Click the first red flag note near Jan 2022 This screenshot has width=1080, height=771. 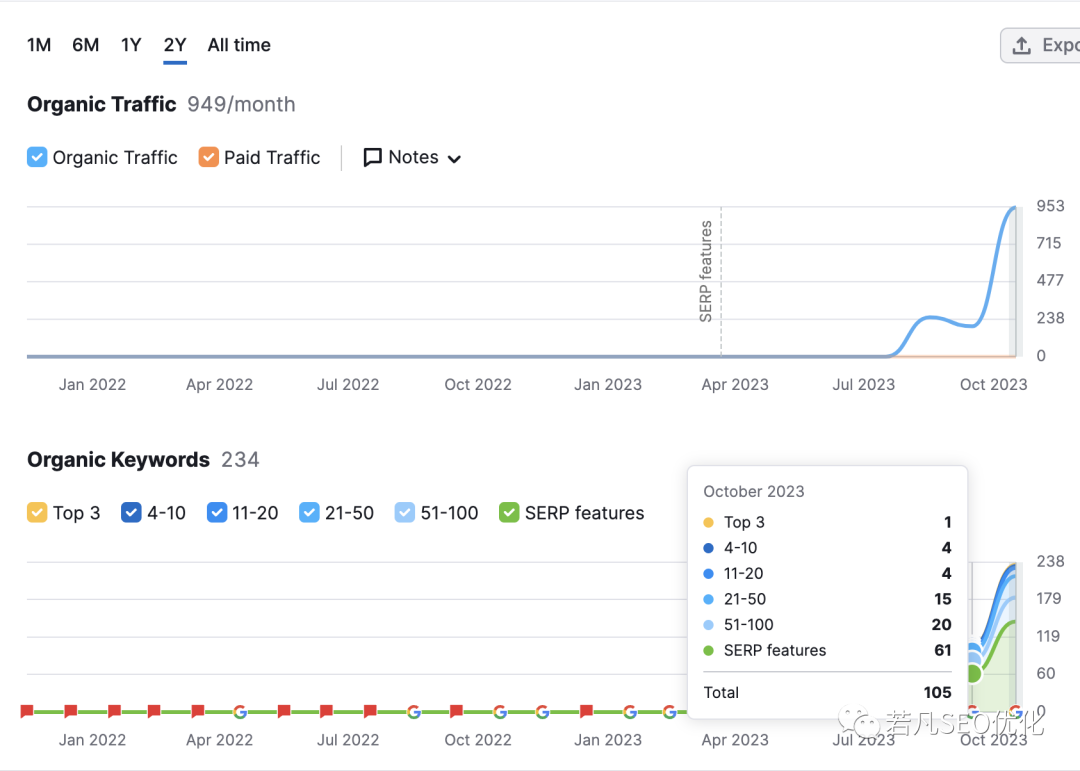click(x=27, y=710)
